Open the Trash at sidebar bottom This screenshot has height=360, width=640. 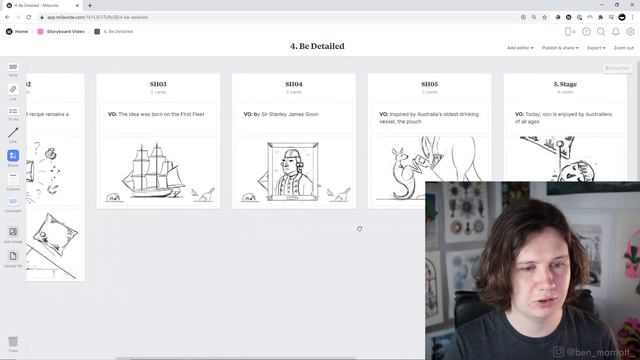point(13,344)
